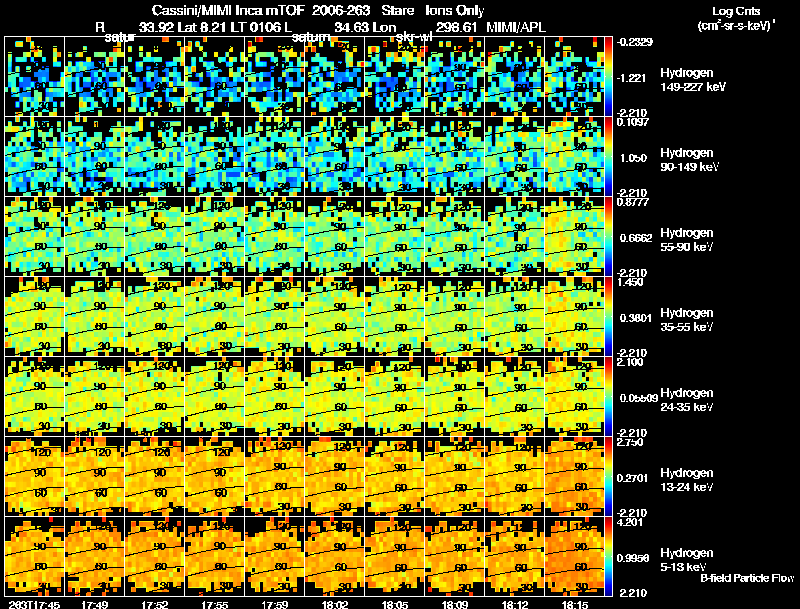Click the Hydrogen 24-35 keV label
800x609 pixels.
(687, 400)
